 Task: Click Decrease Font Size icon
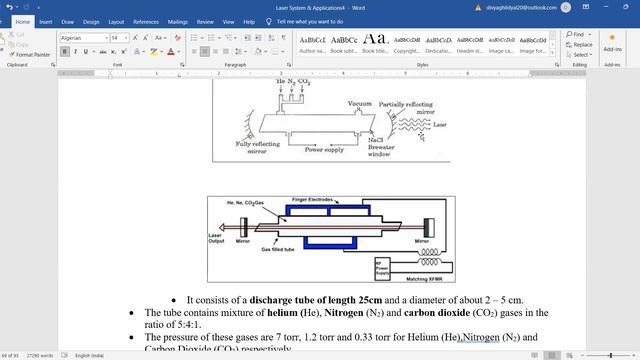(x=145, y=38)
